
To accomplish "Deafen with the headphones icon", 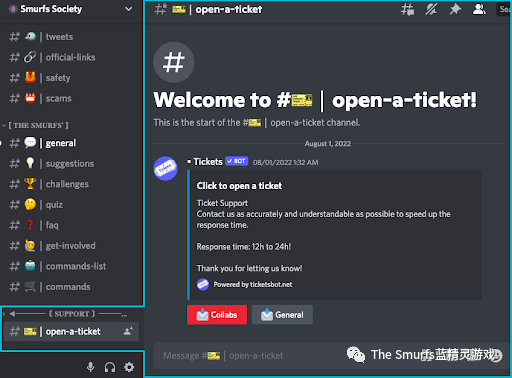I will 110,367.
